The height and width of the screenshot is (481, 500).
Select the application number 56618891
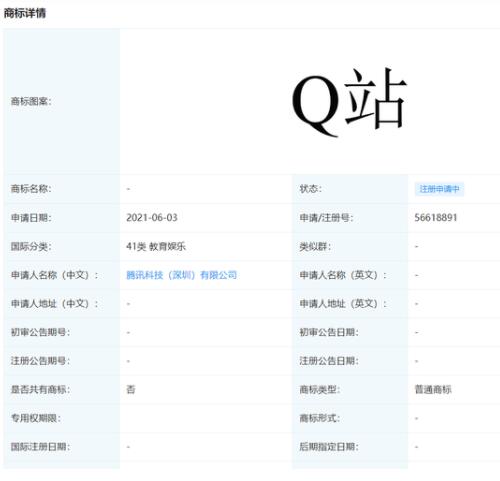[436, 218]
